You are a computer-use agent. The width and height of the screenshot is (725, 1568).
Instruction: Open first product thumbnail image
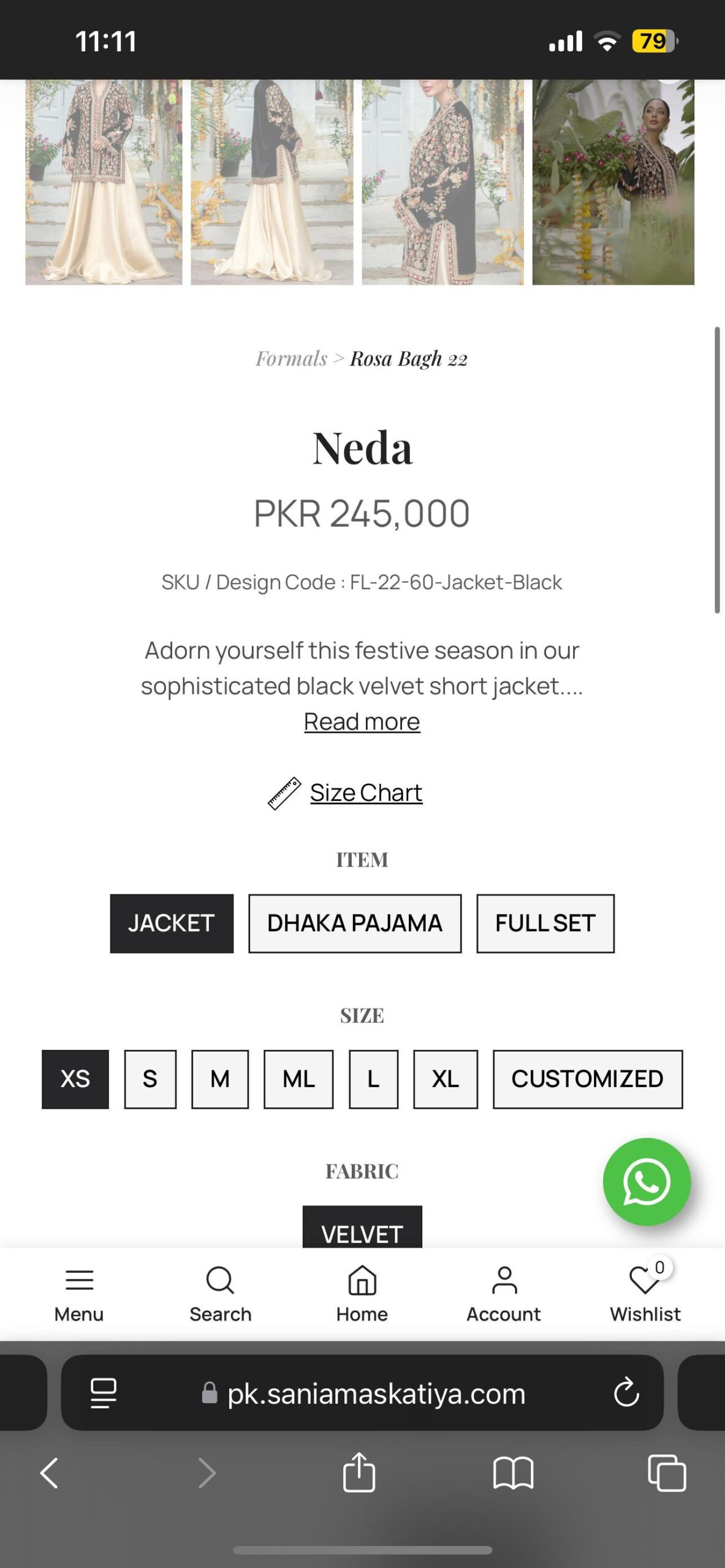point(104,182)
